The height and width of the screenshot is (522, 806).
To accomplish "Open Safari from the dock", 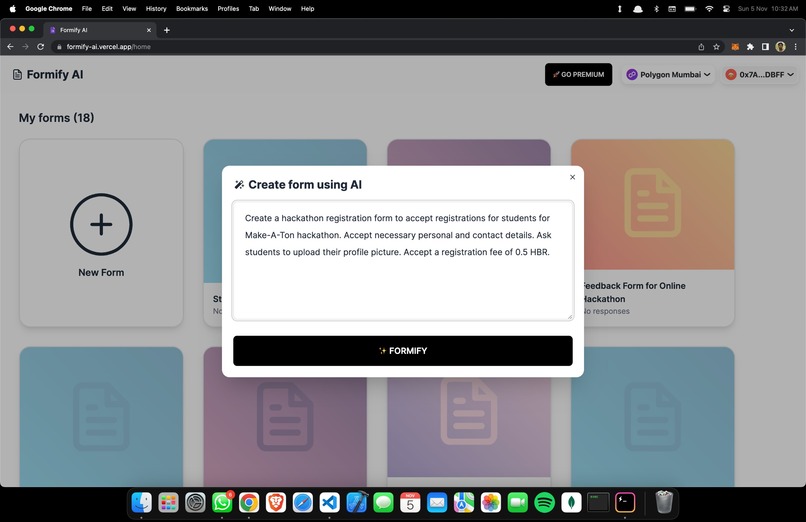I will pos(303,502).
